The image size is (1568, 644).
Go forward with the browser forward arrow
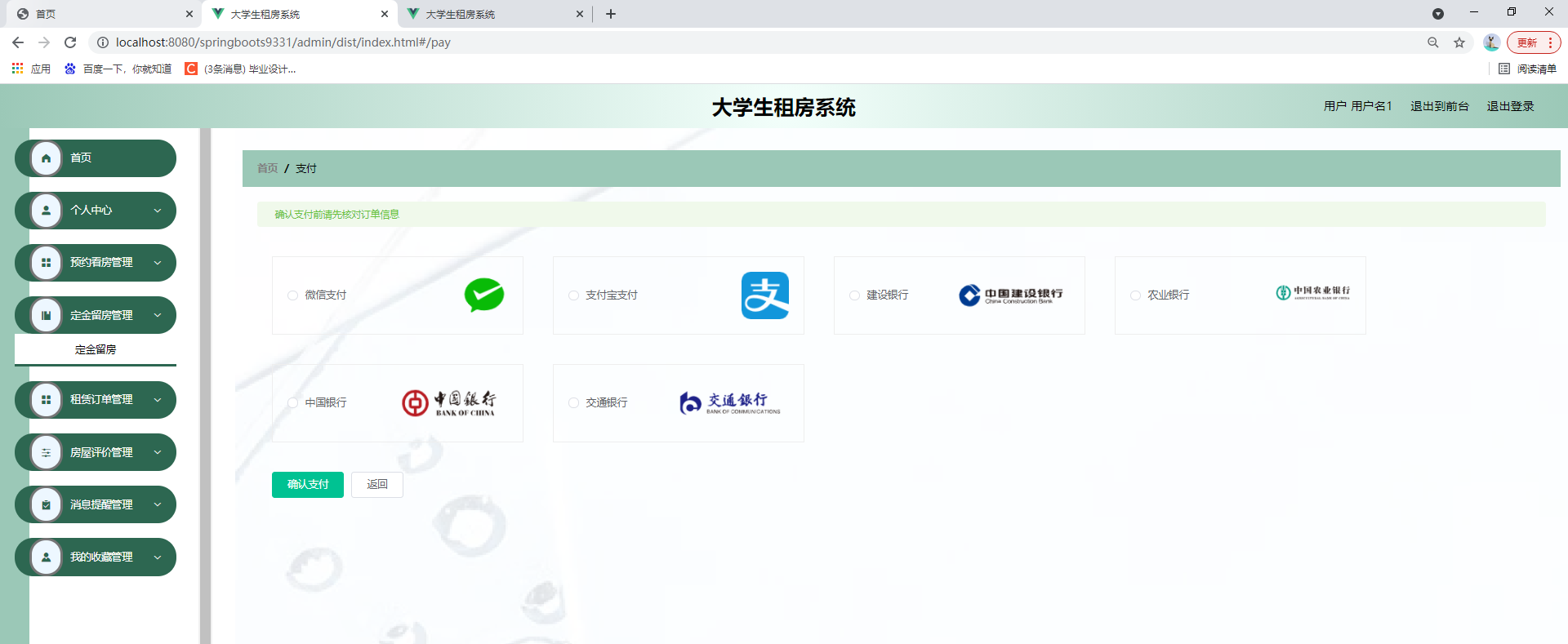44,42
